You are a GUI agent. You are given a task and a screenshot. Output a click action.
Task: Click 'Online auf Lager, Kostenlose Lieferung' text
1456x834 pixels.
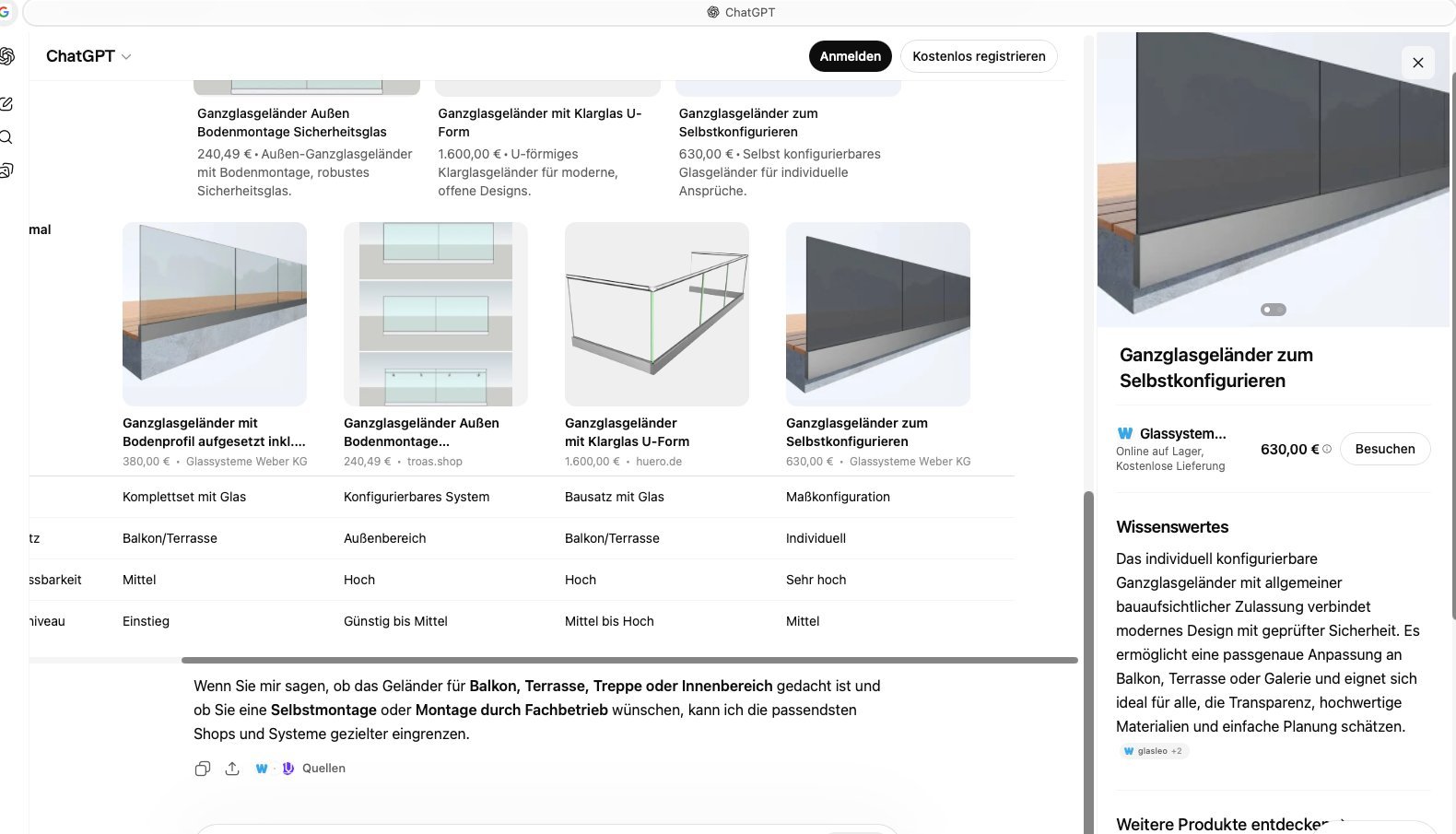click(x=1170, y=458)
